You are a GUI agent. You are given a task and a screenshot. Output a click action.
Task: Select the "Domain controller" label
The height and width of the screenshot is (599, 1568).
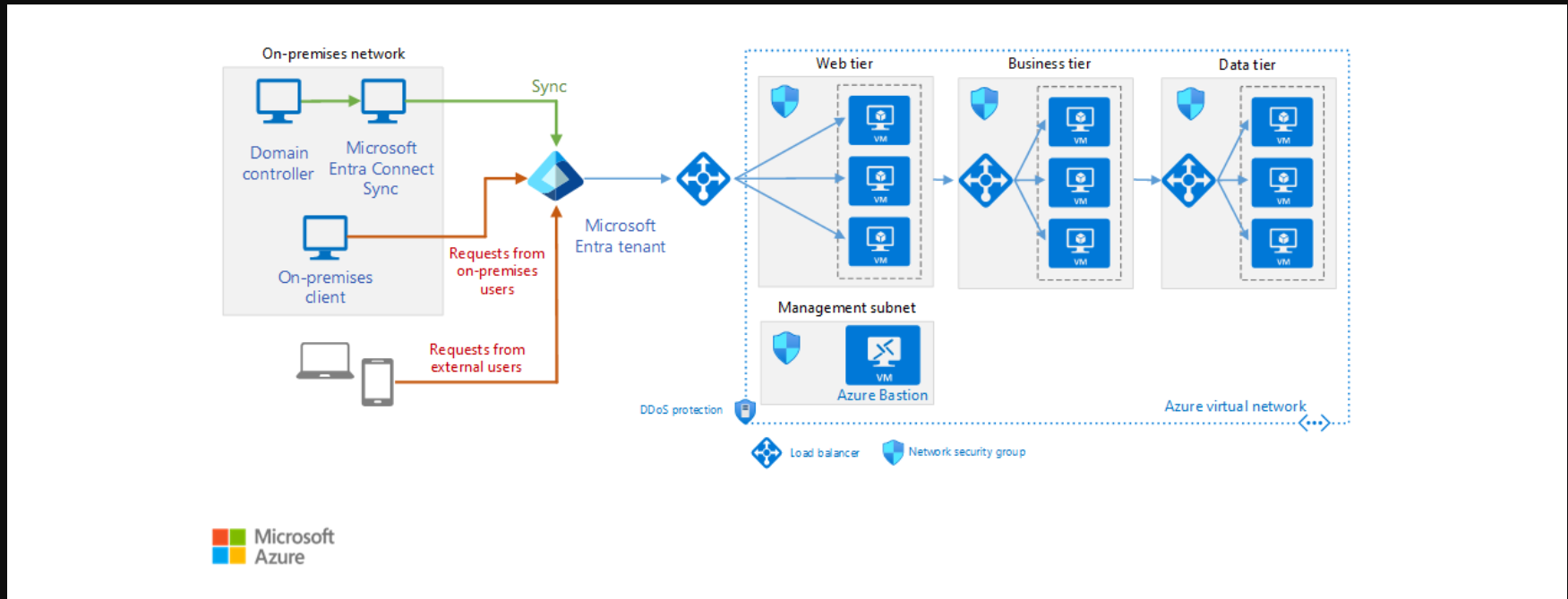pos(278,163)
